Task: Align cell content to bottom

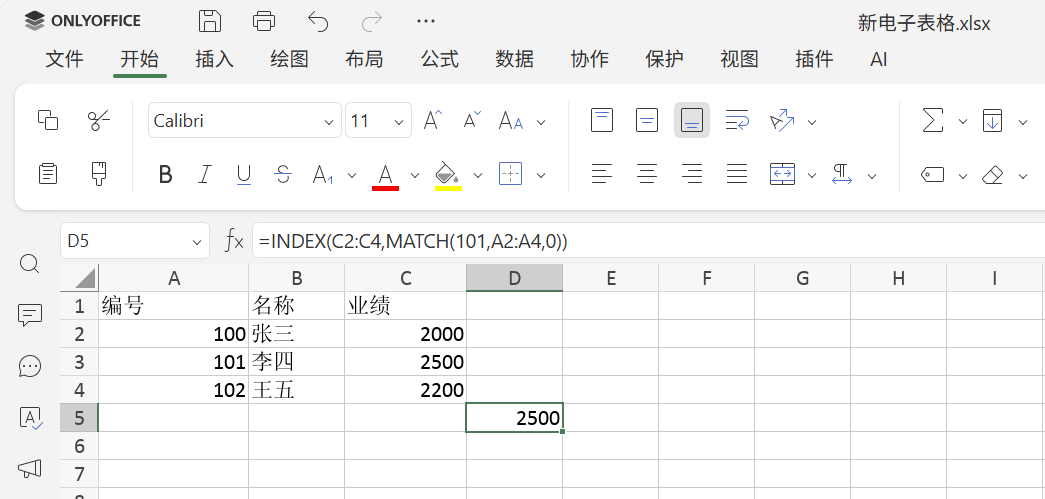Action: point(692,121)
